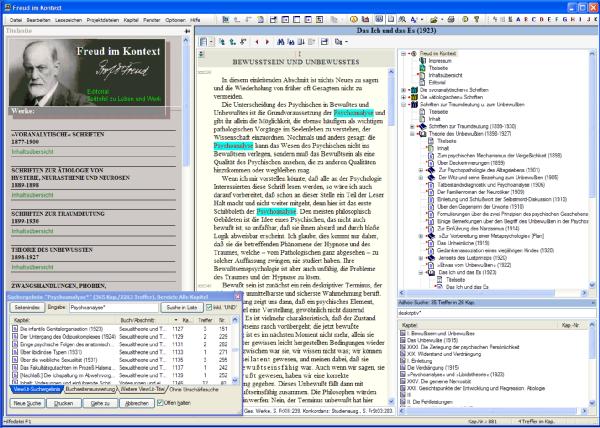Click binoculars find icon in reading toolbar

click(x=280, y=42)
